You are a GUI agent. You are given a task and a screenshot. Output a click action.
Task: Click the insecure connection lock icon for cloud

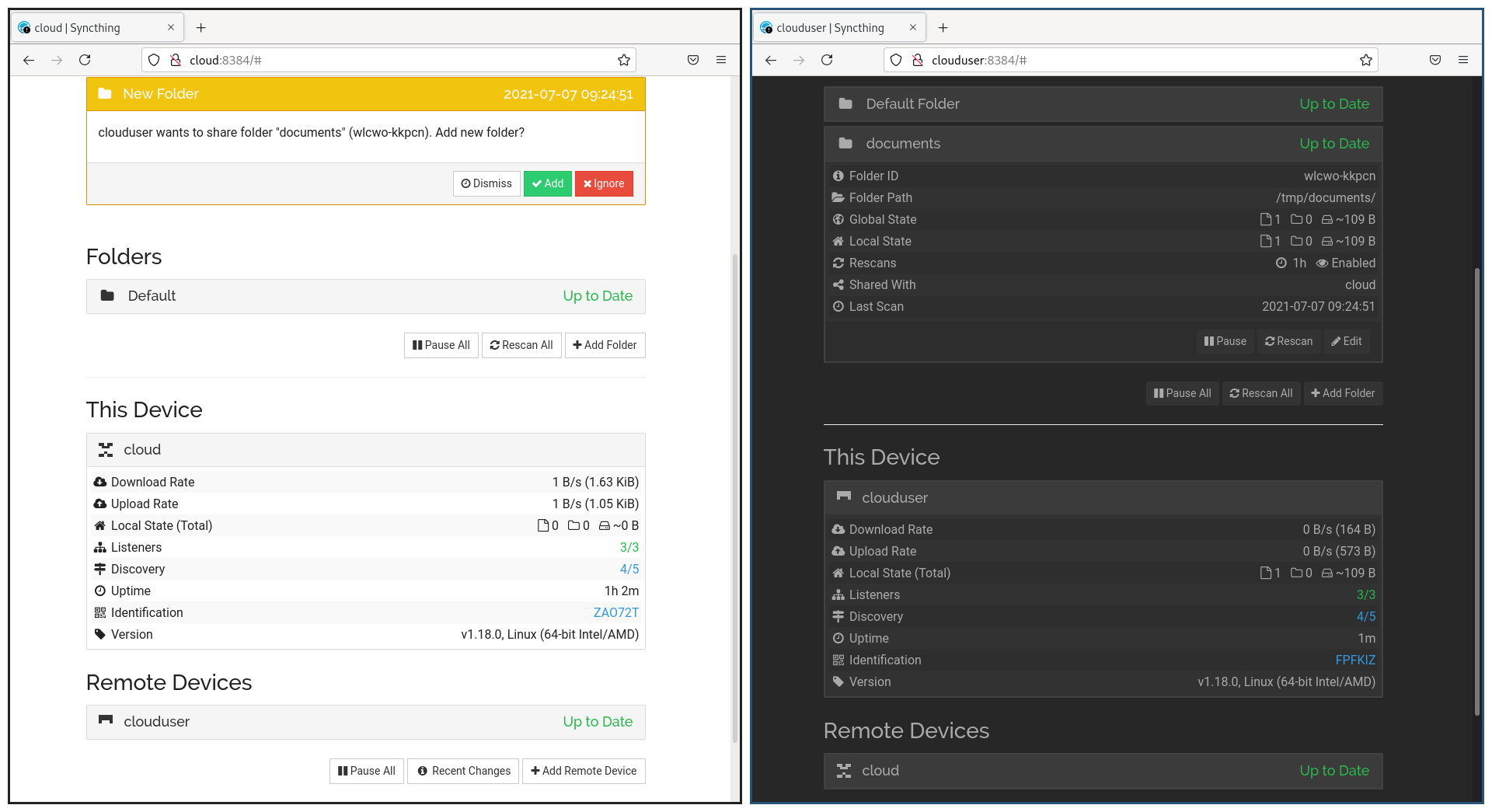(176, 60)
